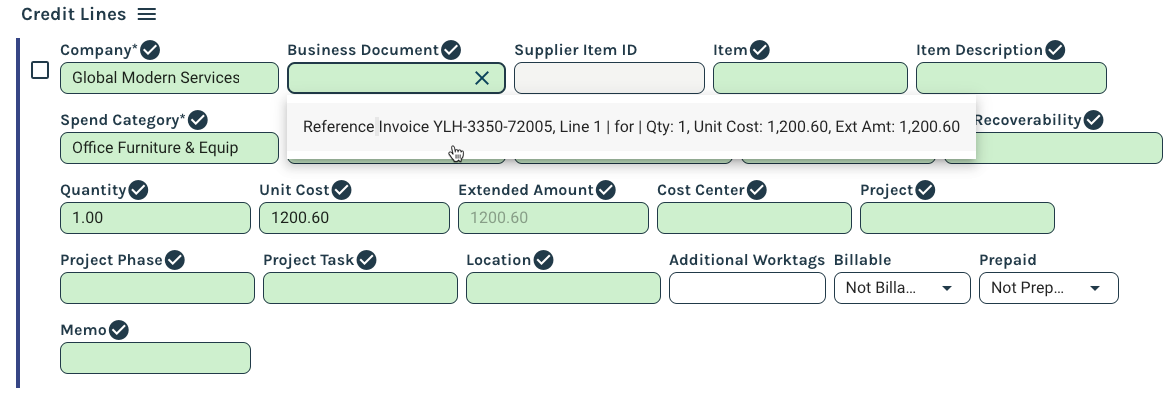The height and width of the screenshot is (395, 1168).
Task: Click inside the Memo text field
Action: point(156,358)
